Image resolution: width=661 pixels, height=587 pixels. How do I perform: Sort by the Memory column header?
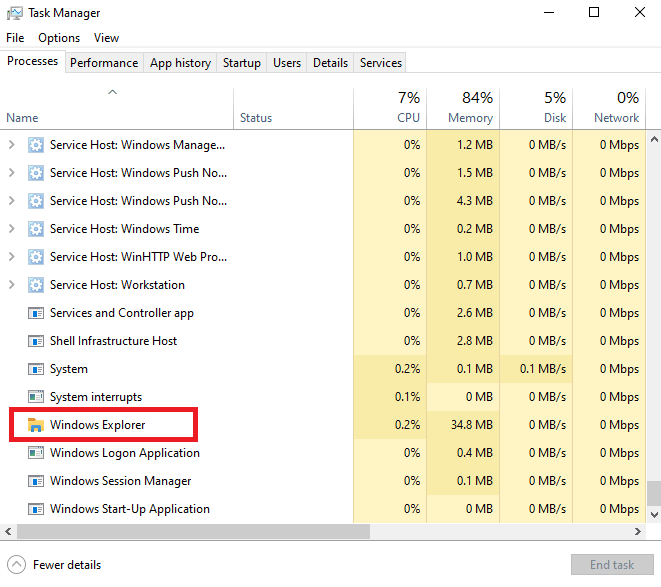pos(463,108)
